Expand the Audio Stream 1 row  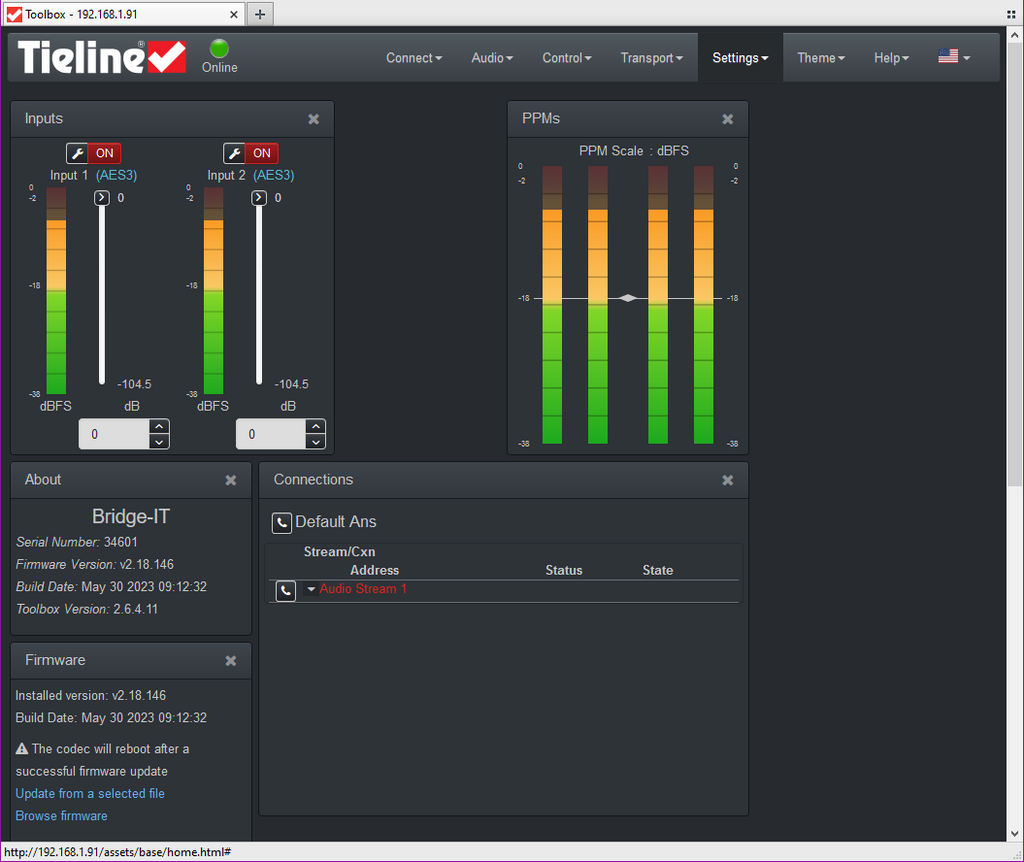pyautogui.click(x=311, y=590)
